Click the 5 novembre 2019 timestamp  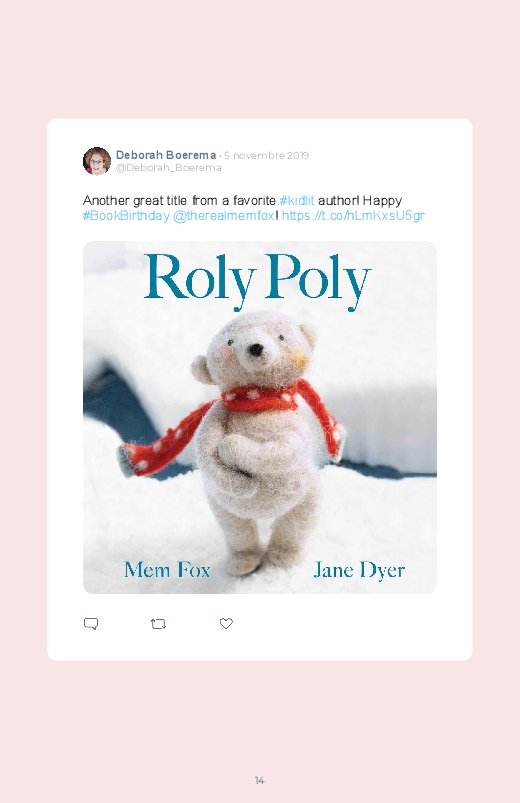pos(266,155)
